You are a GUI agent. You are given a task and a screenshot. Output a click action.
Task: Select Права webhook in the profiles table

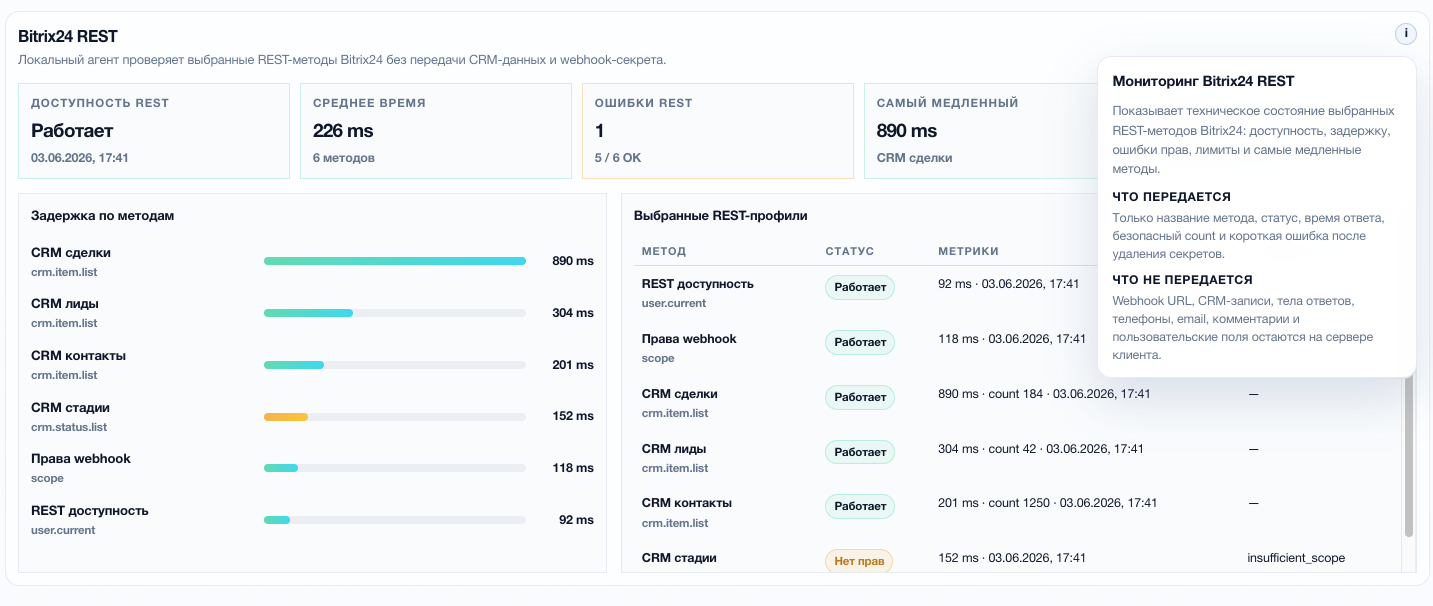tap(689, 339)
